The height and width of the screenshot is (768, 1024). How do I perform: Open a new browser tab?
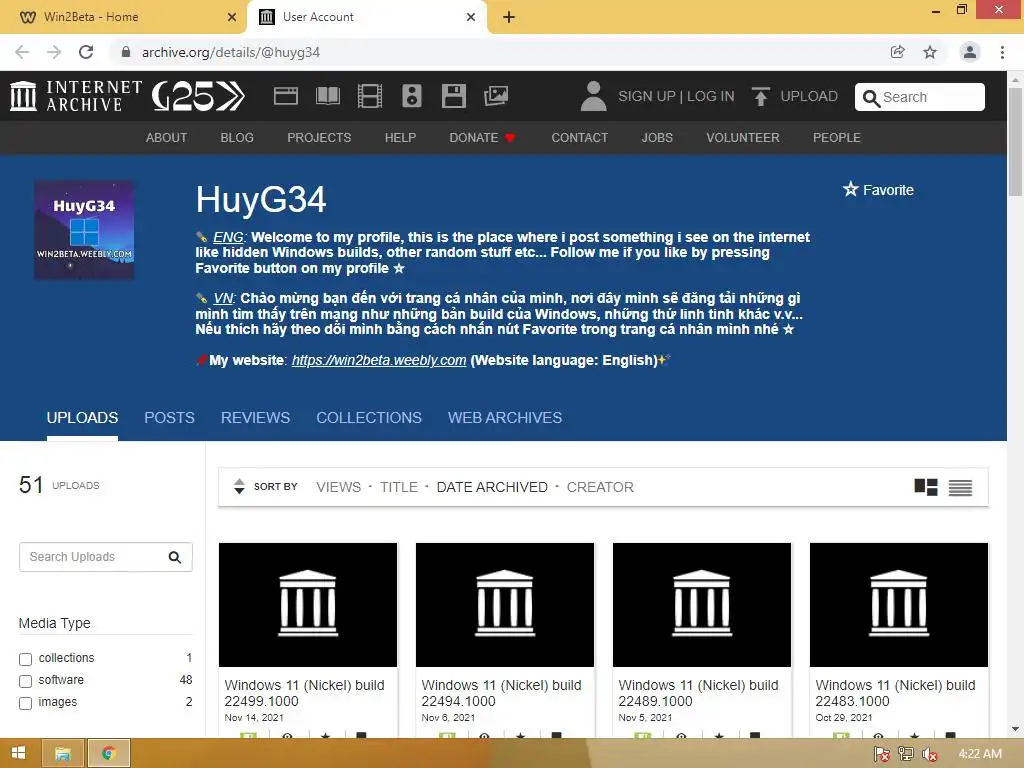coord(509,17)
